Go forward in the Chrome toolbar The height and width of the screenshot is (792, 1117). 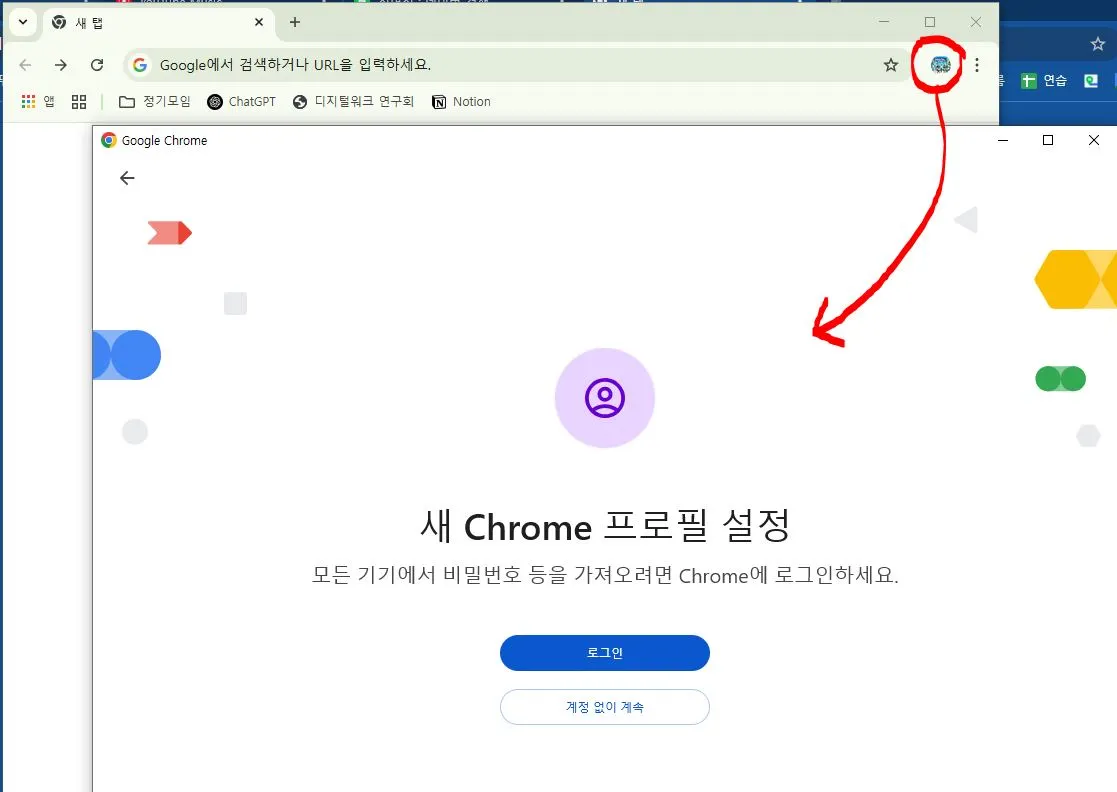(x=61, y=65)
